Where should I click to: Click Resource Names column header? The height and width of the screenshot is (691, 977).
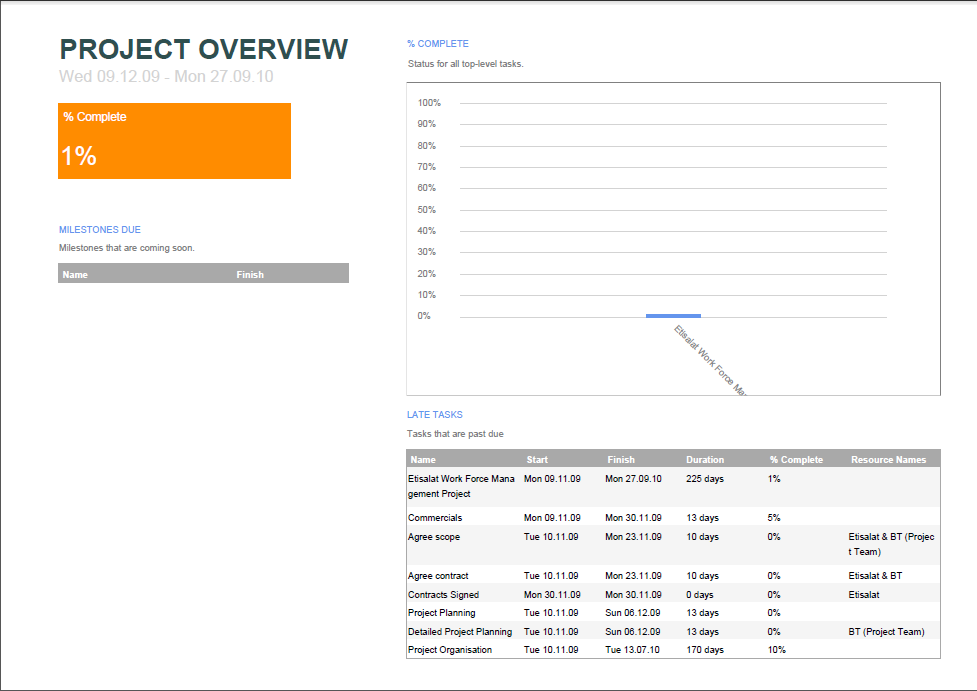click(x=888, y=460)
